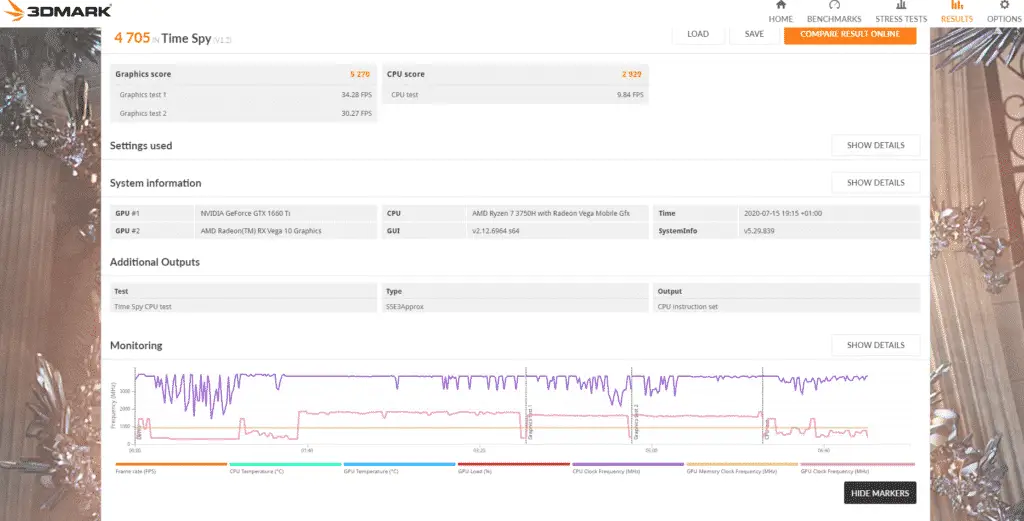Toggle the GPU Temperature legend

pos(399,467)
